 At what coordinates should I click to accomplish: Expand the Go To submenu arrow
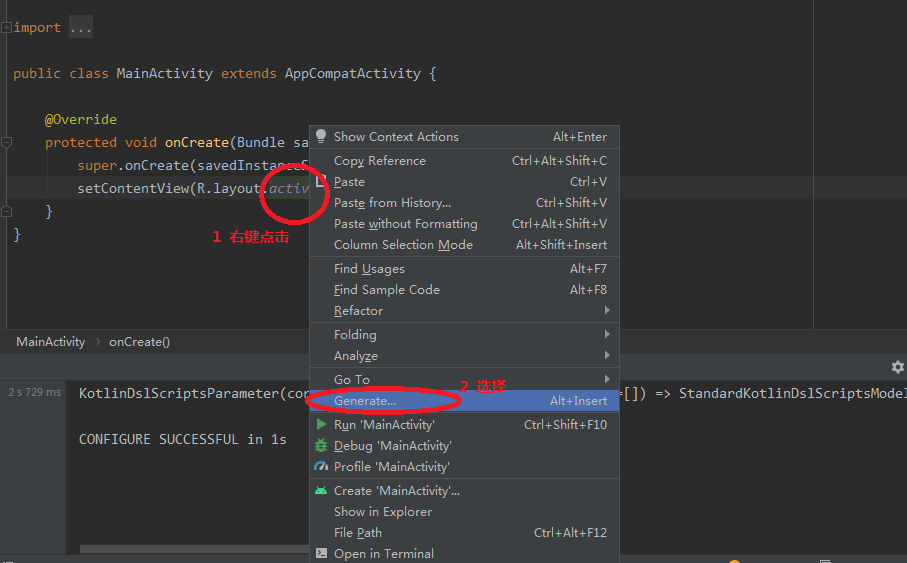pos(607,379)
